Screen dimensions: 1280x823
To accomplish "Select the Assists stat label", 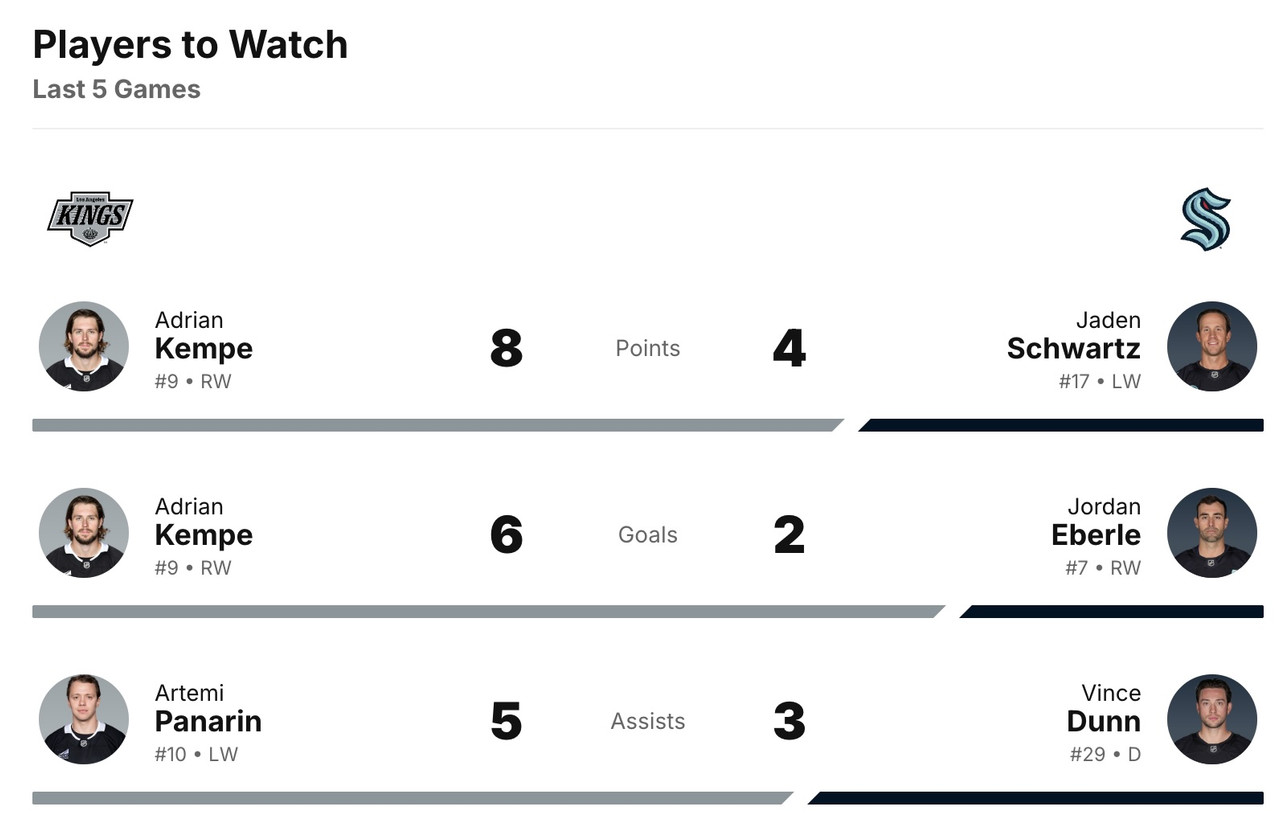I will click(x=648, y=721).
